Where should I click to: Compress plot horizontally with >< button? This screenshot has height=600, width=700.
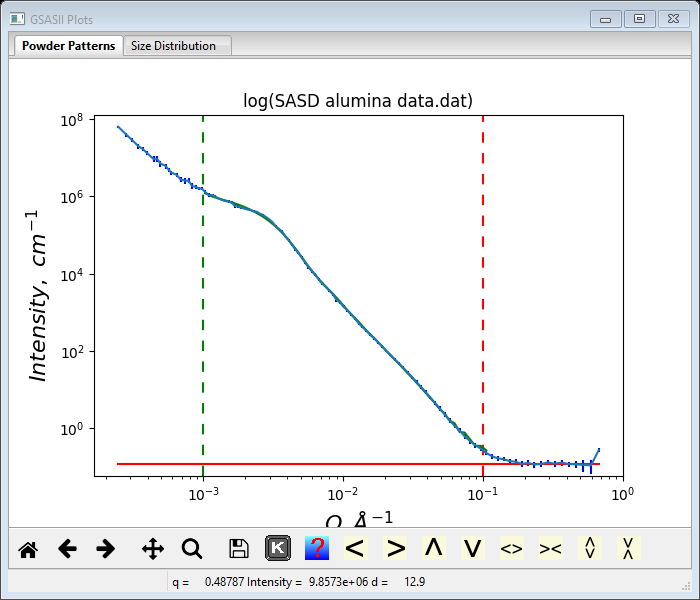click(551, 548)
